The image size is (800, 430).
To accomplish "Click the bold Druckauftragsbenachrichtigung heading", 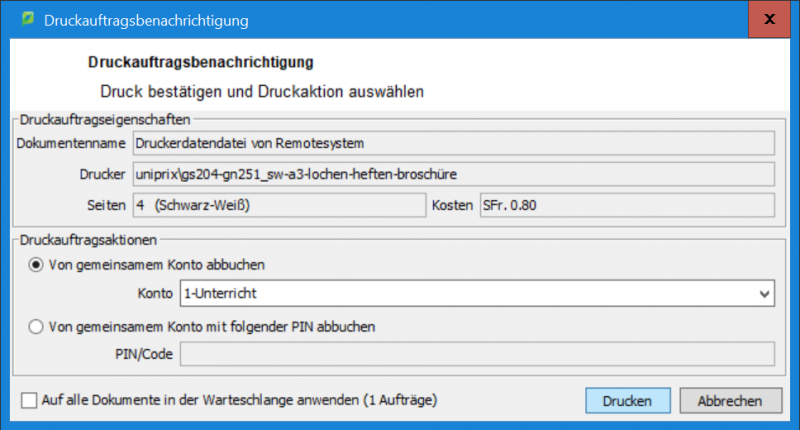I will click(201, 63).
